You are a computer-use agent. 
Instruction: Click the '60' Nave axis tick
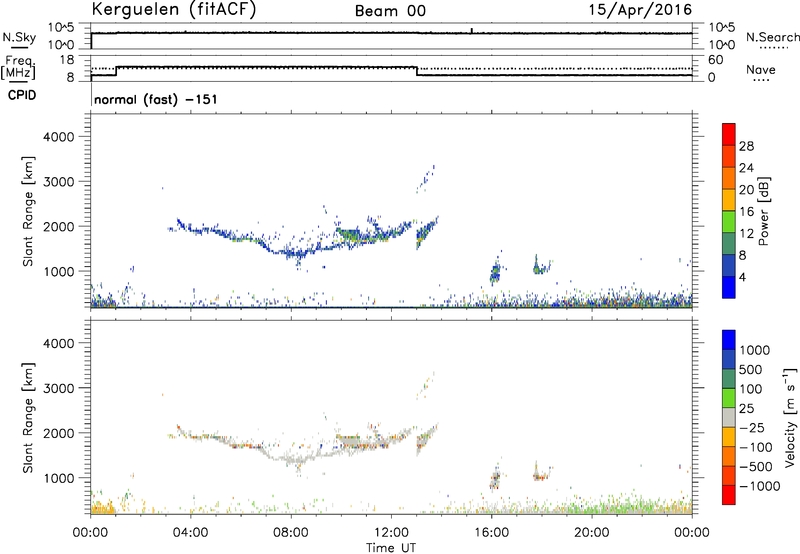click(715, 60)
